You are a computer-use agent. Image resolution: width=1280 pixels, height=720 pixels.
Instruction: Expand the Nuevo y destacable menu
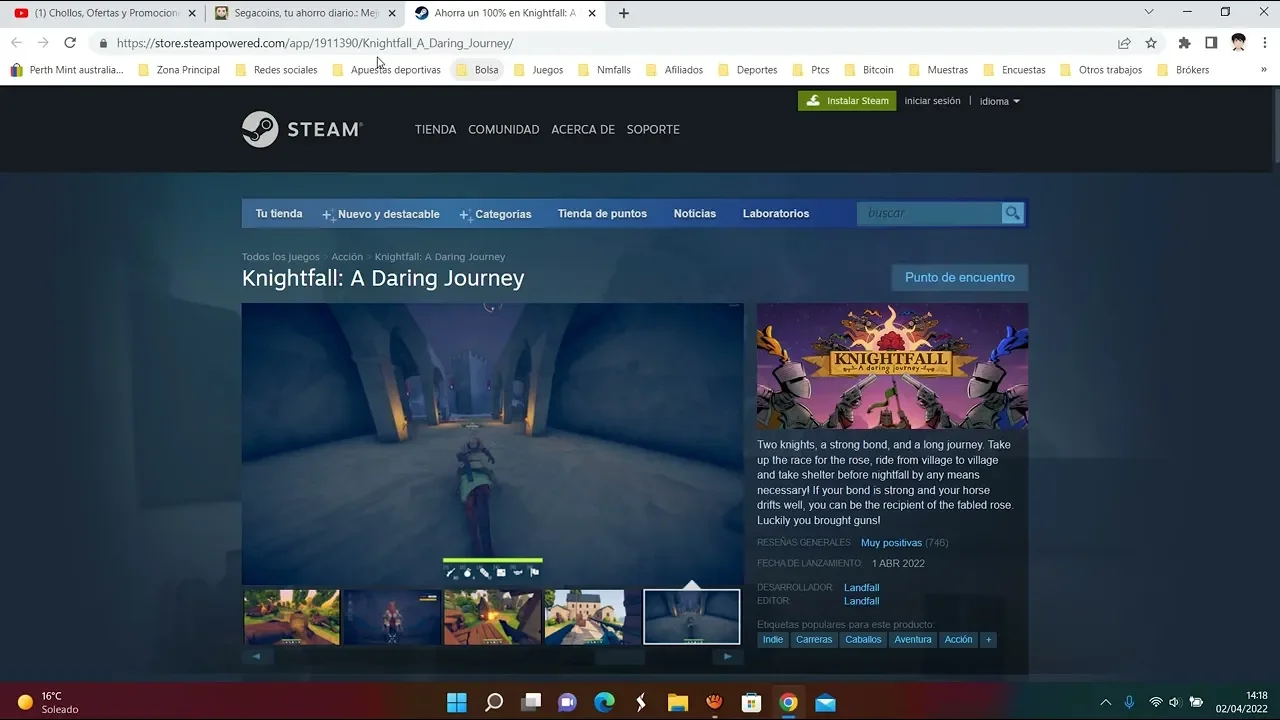tap(381, 214)
